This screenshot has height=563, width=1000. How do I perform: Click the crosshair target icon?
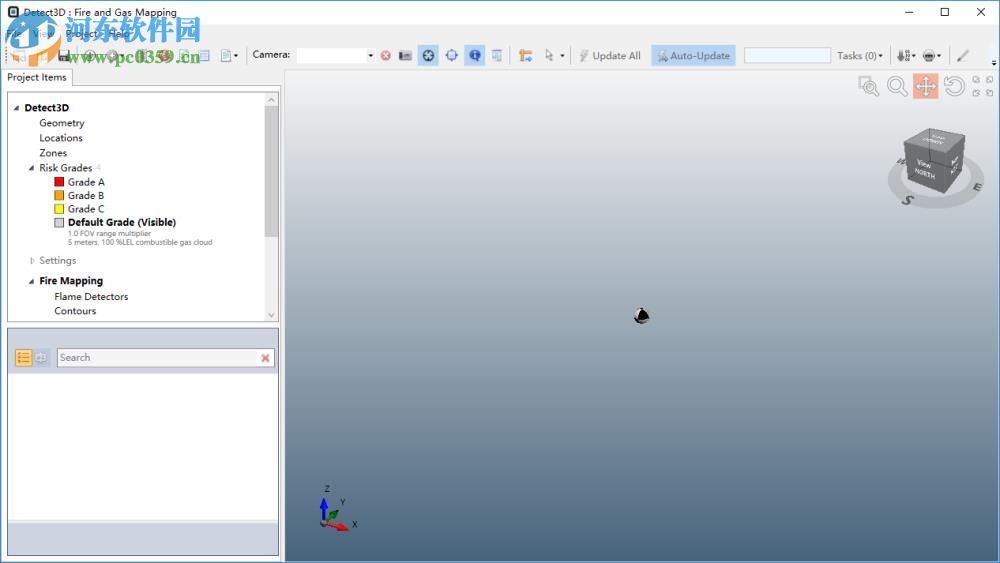tap(452, 55)
